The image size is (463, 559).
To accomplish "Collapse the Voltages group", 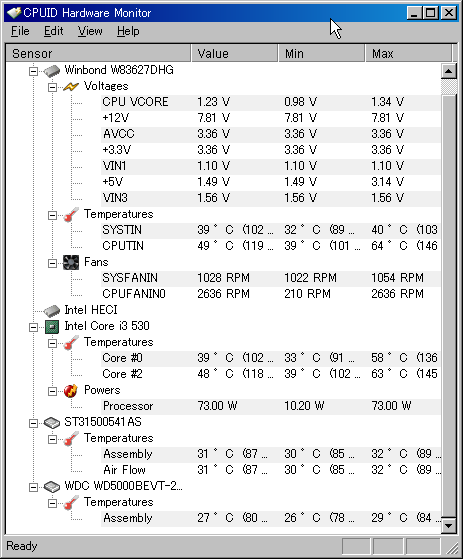I will tap(52, 87).
